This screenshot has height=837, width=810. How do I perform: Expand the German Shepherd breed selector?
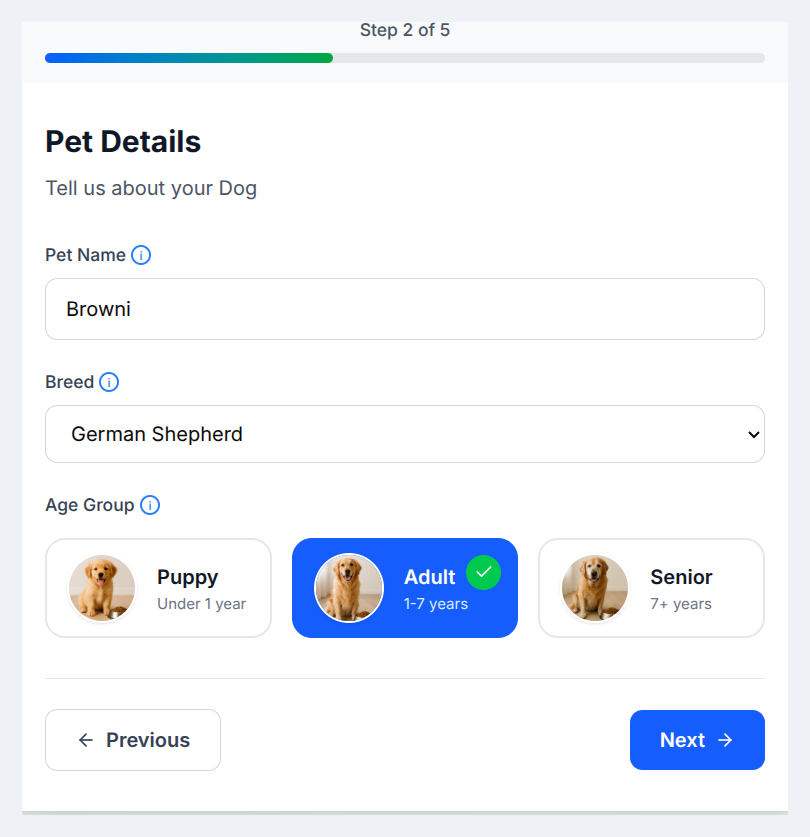[x=404, y=434]
